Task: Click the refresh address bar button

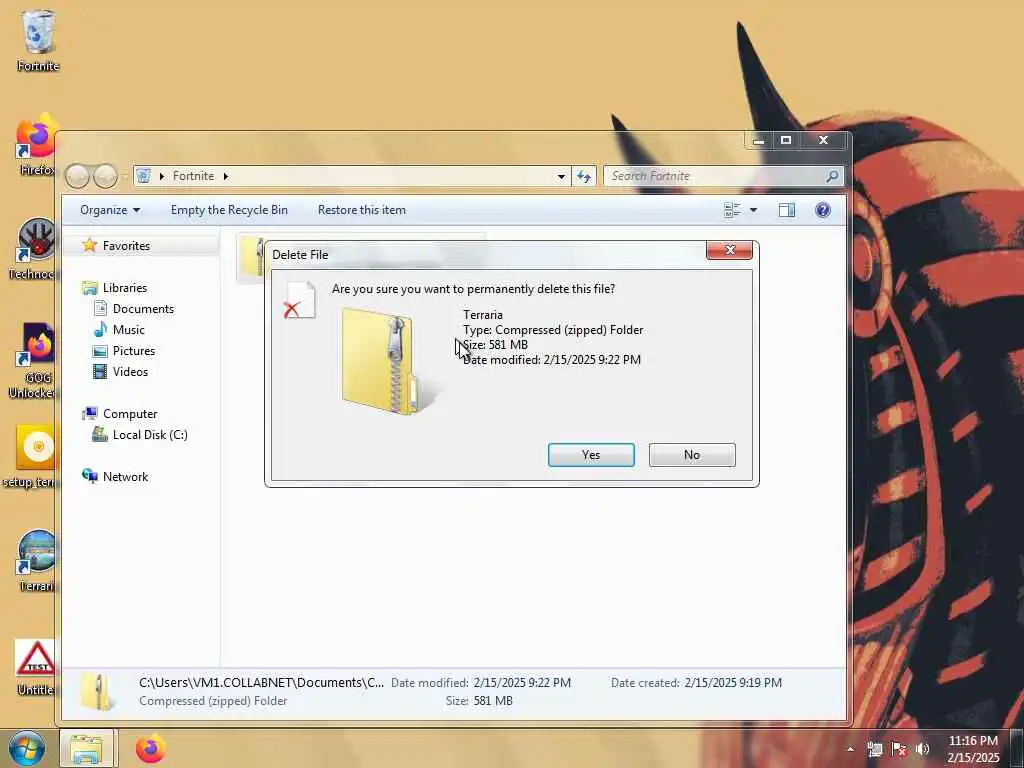Action: pos(584,176)
